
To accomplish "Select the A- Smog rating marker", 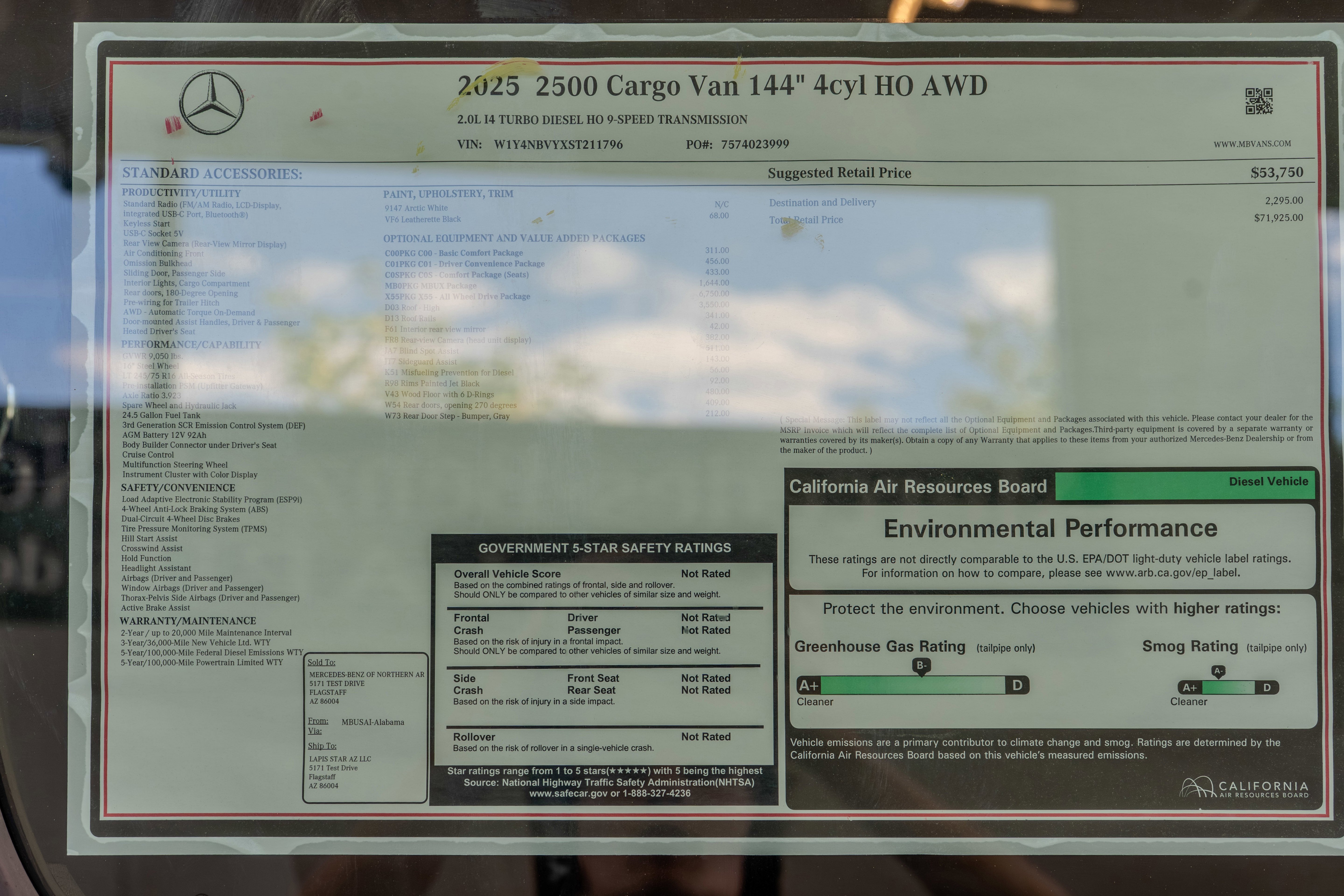I will (1218, 672).
